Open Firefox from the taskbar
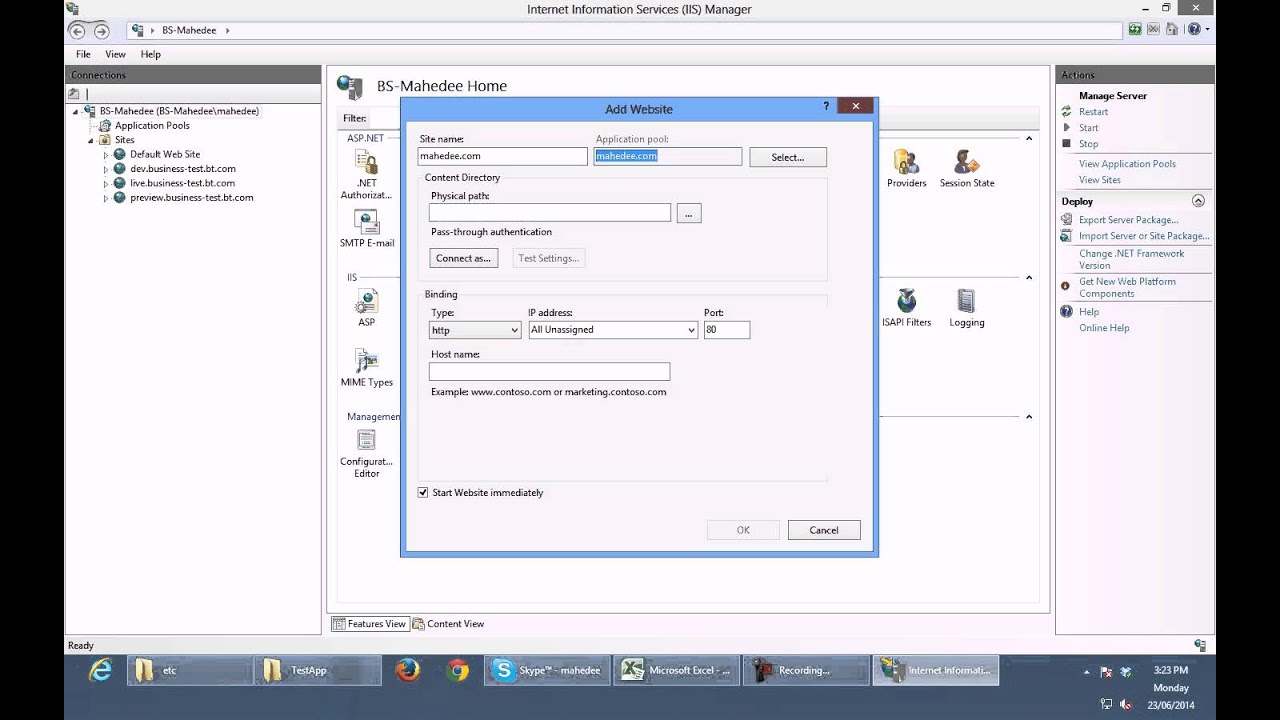 tap(408, 670)
